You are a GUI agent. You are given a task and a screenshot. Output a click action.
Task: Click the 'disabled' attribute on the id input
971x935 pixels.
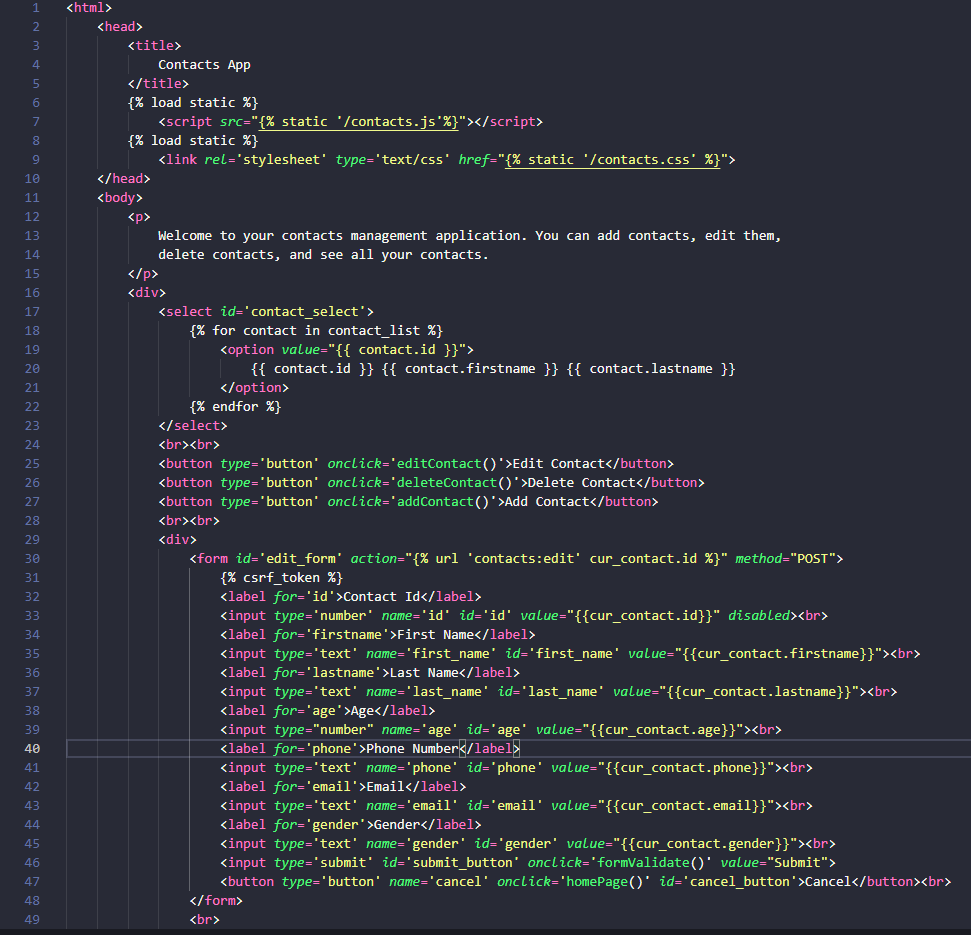(758, 615)
